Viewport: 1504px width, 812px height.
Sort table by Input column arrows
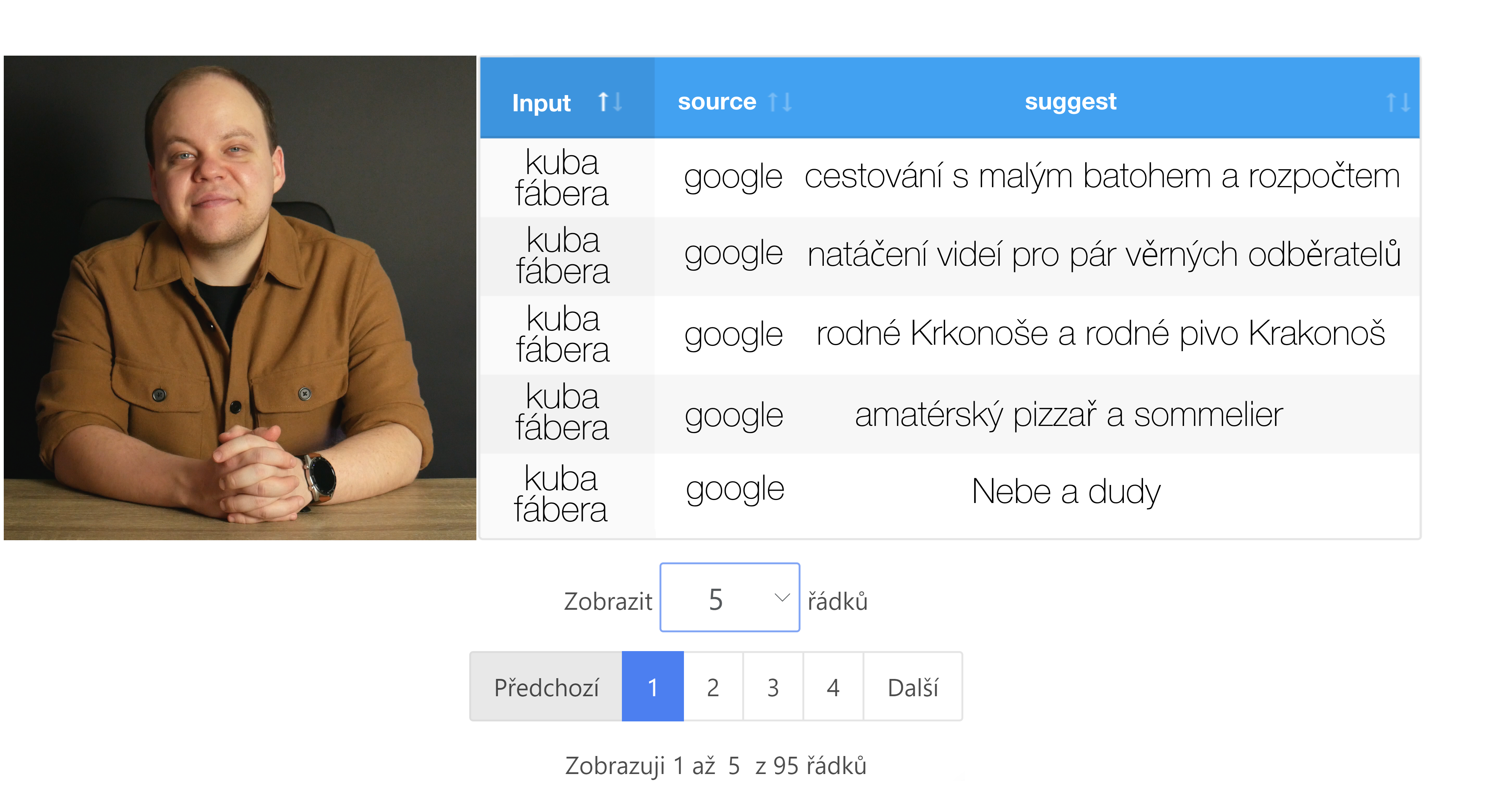(x=610, y=102)
